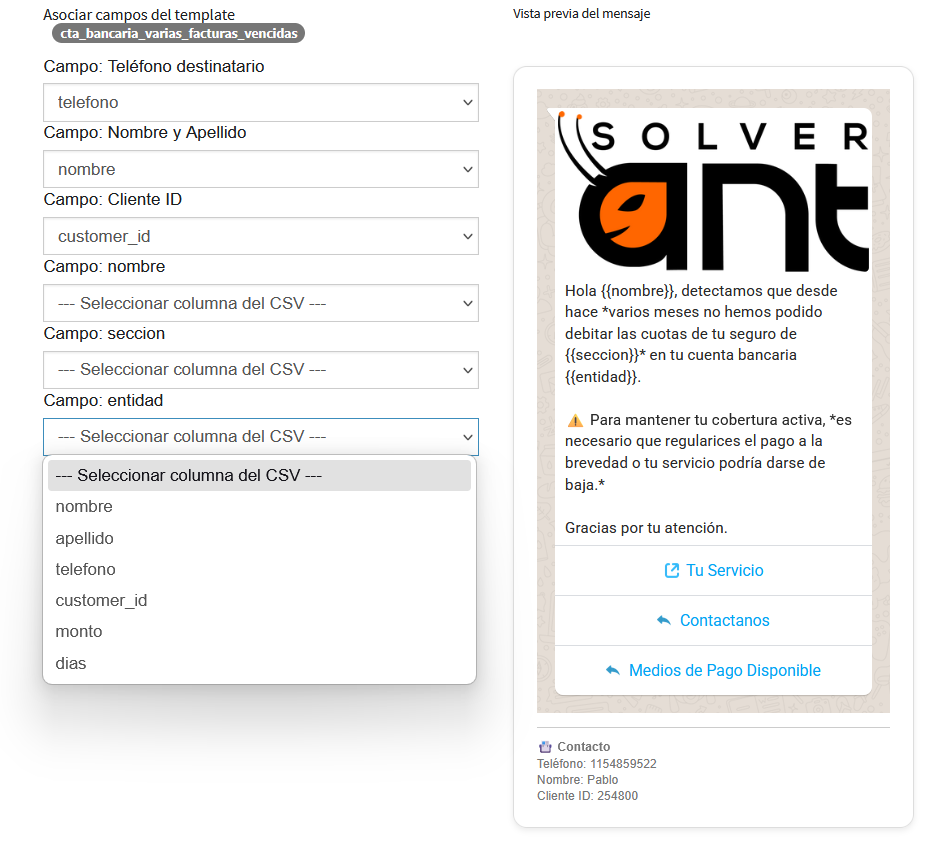This screenshot has height=844, width=946.
Task: Click the 'Vista previa del mensaje' heading
Action: point(582,14)
